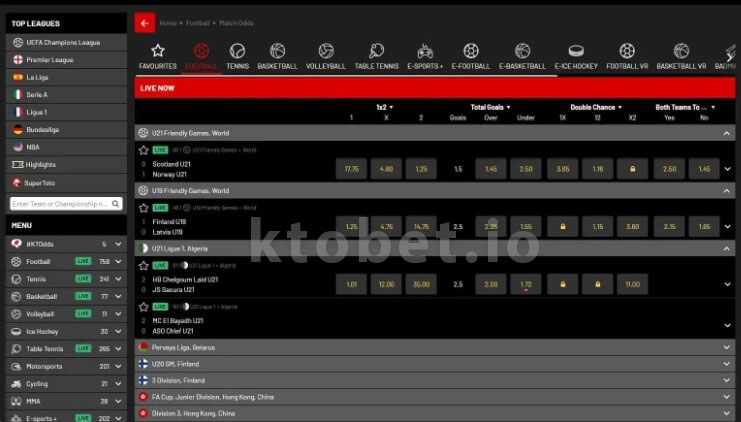Go to Home in the breadcrumb
The height and width of the screenshot is (422, 741).
(168, 23)
